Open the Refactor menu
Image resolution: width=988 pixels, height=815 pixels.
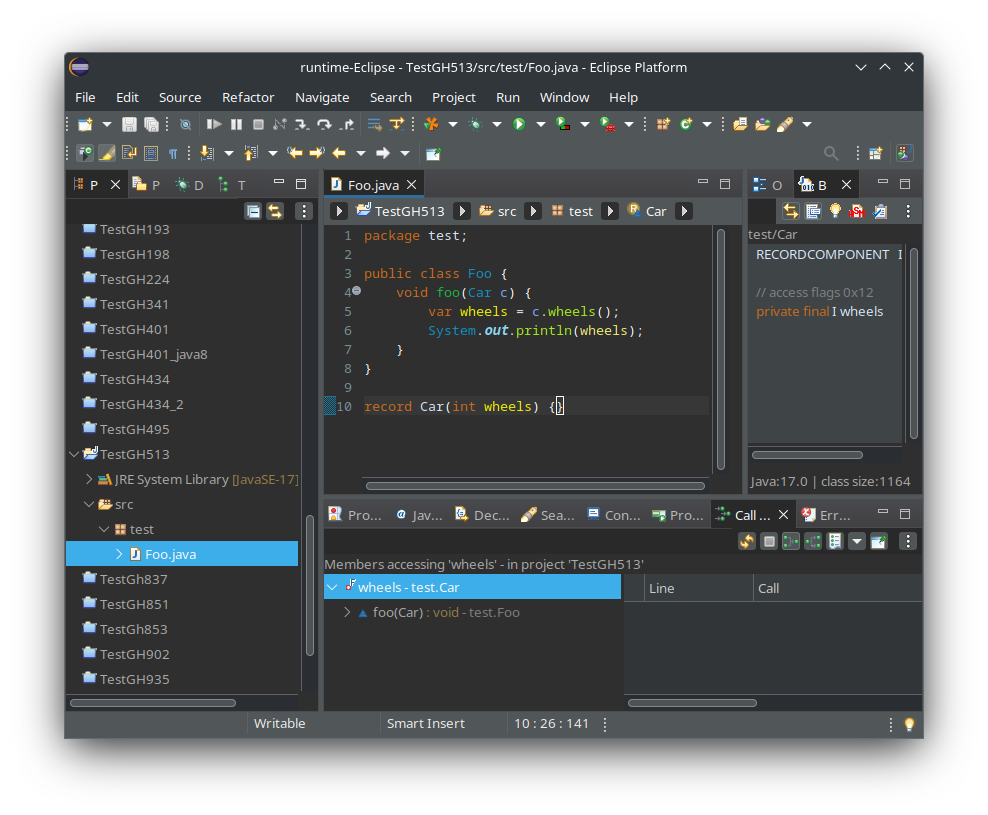[248, 97]
